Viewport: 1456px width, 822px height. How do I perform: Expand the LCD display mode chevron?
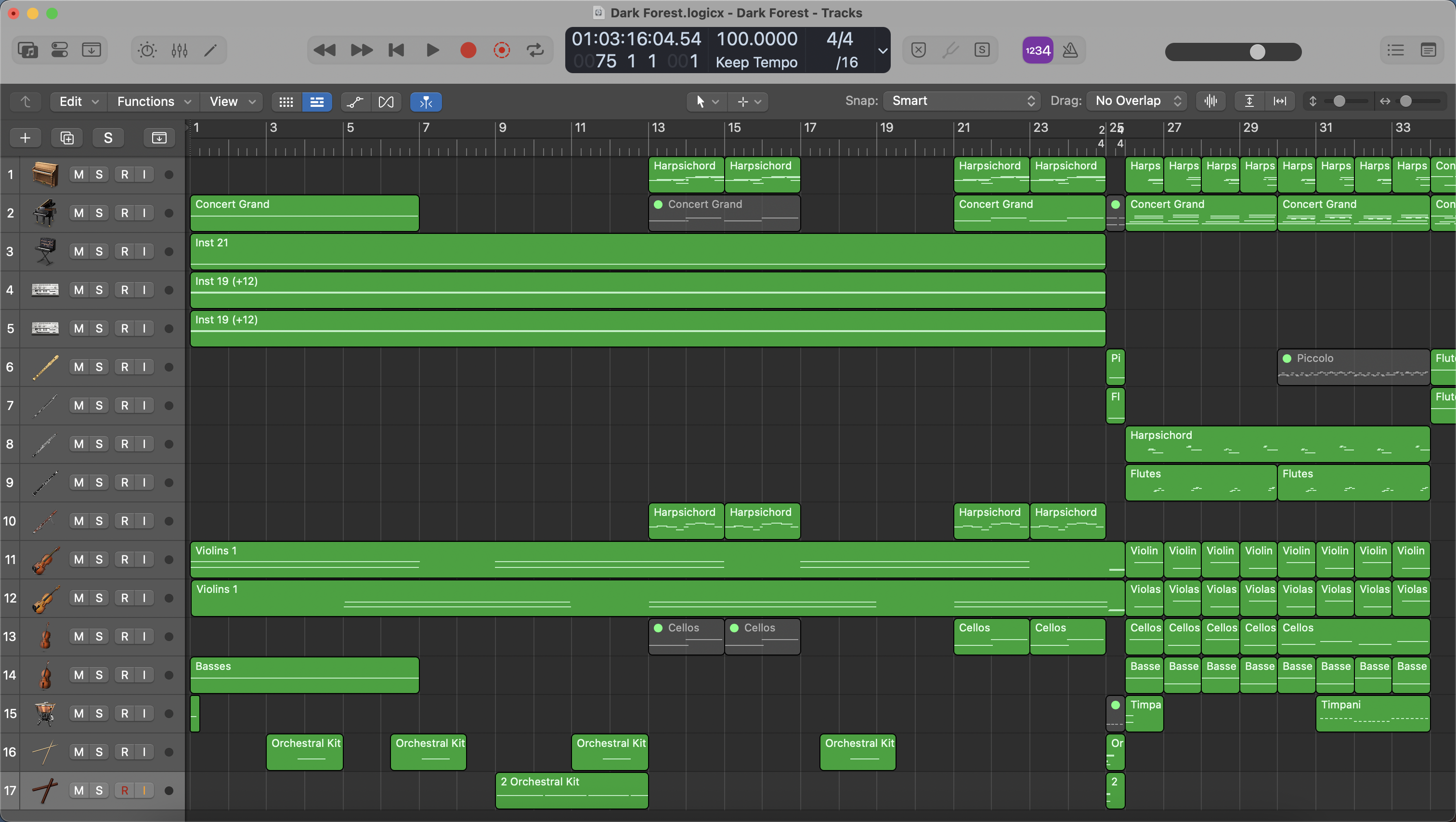(x=882, y=51)
